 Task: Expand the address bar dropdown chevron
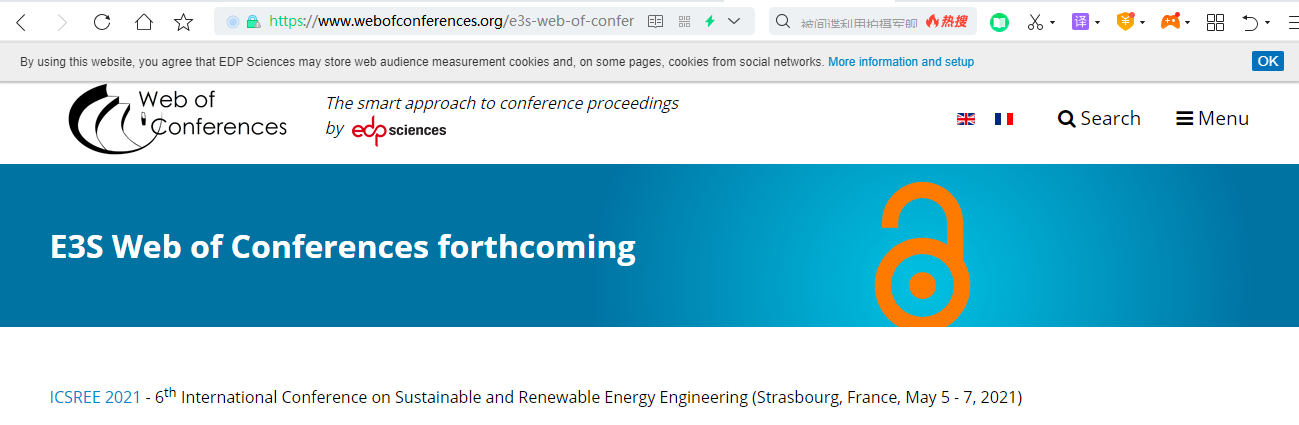tap(735, 21)
